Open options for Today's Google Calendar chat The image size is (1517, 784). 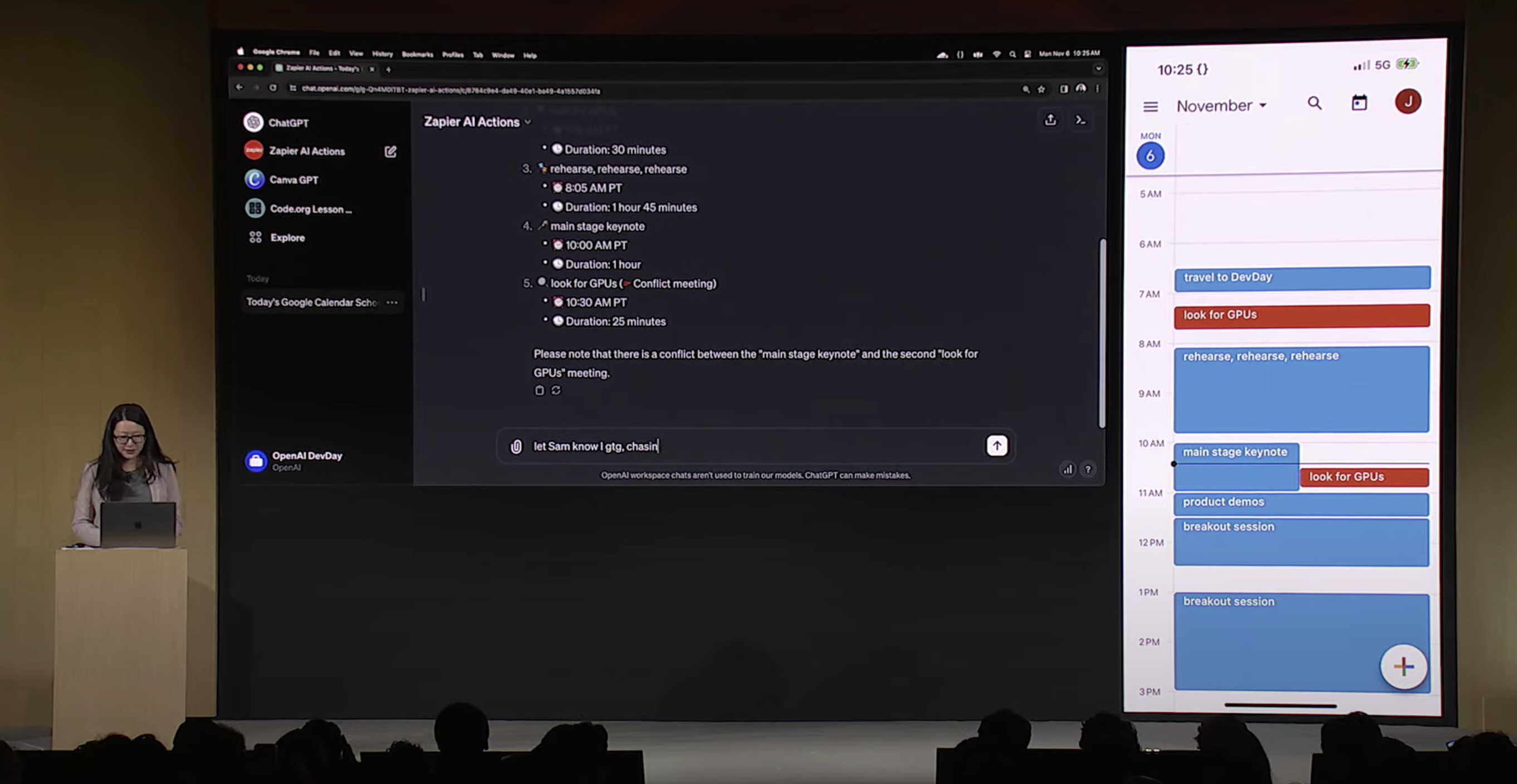coord(392,302)
